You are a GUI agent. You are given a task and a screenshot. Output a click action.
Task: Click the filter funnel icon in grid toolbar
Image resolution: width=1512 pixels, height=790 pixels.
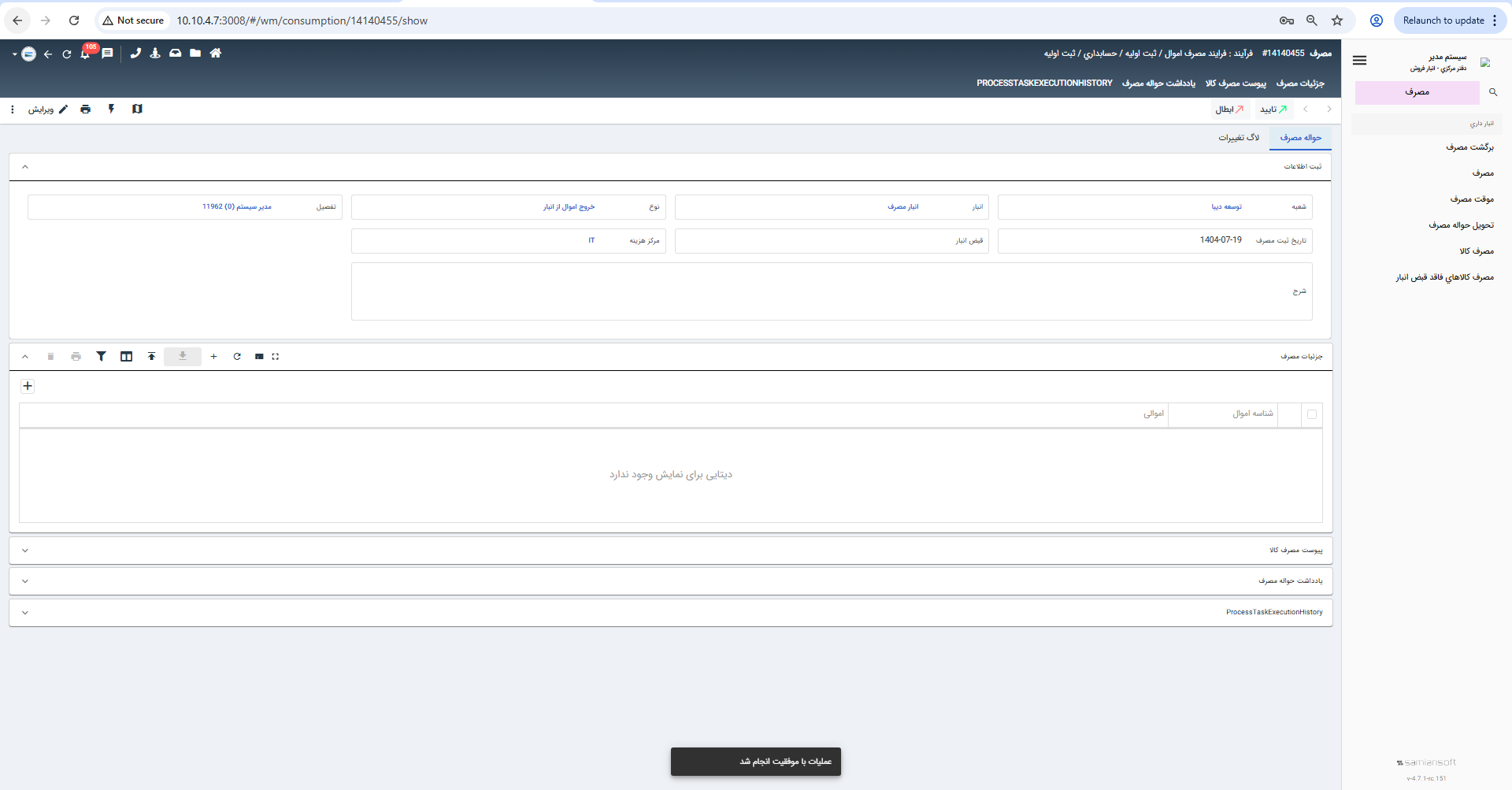(101, 357)
